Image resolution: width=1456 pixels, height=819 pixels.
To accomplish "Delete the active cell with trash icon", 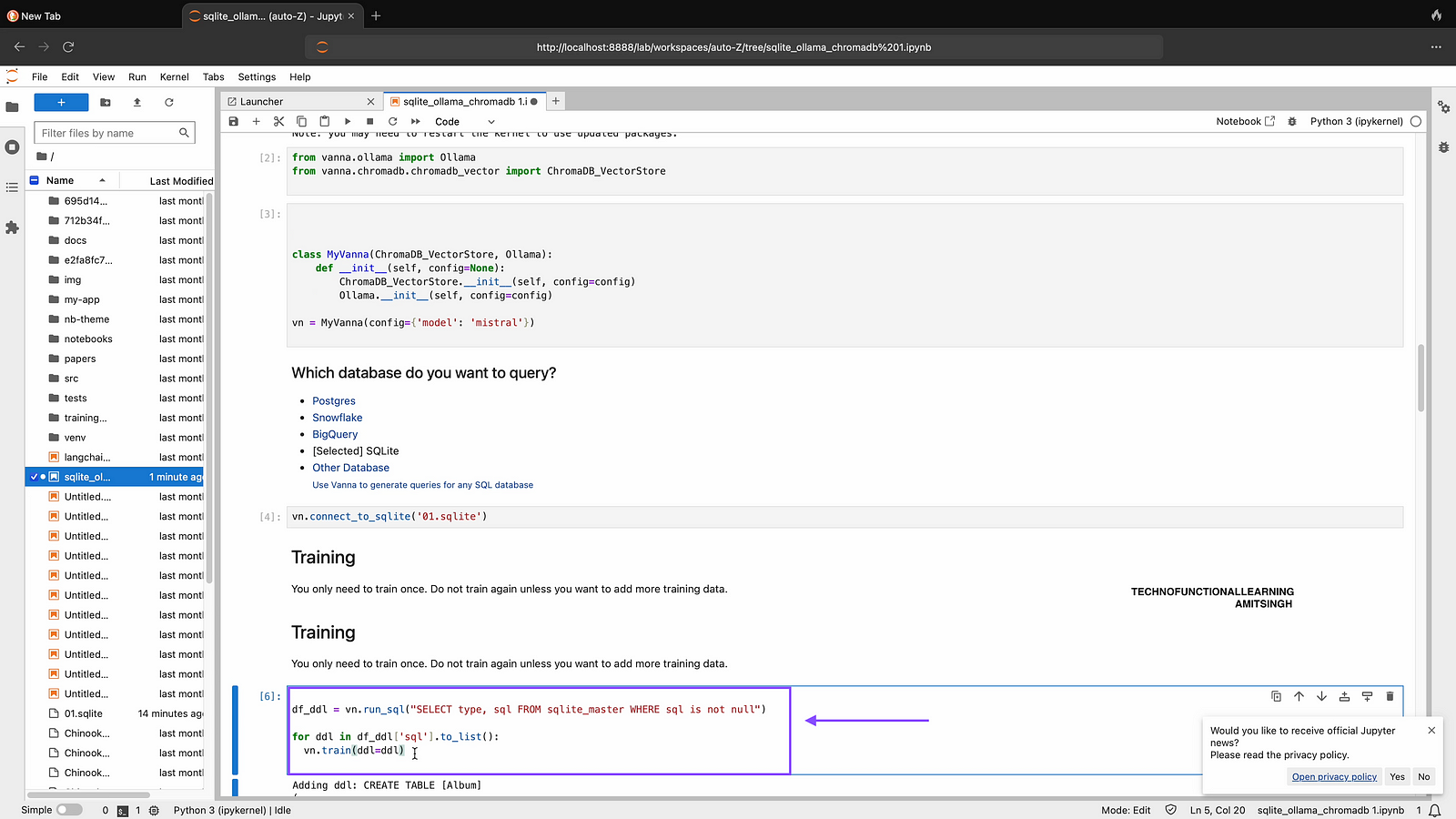I will pos(1390,696).
